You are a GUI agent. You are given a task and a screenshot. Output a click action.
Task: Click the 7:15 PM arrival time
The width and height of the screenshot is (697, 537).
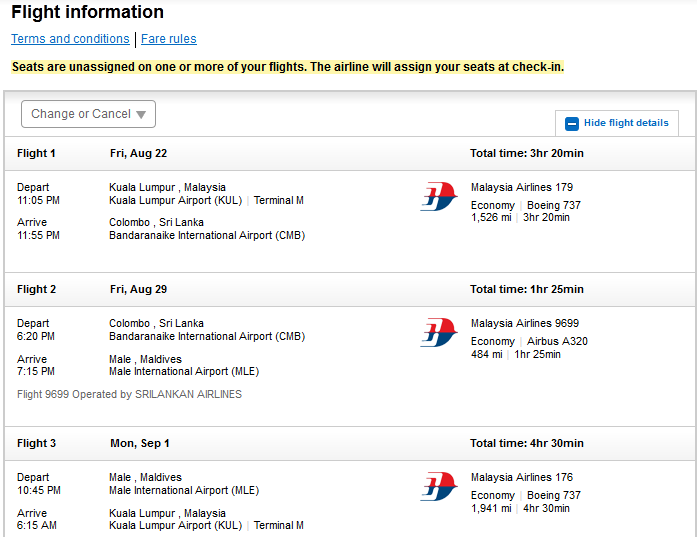tap(36, 371)
